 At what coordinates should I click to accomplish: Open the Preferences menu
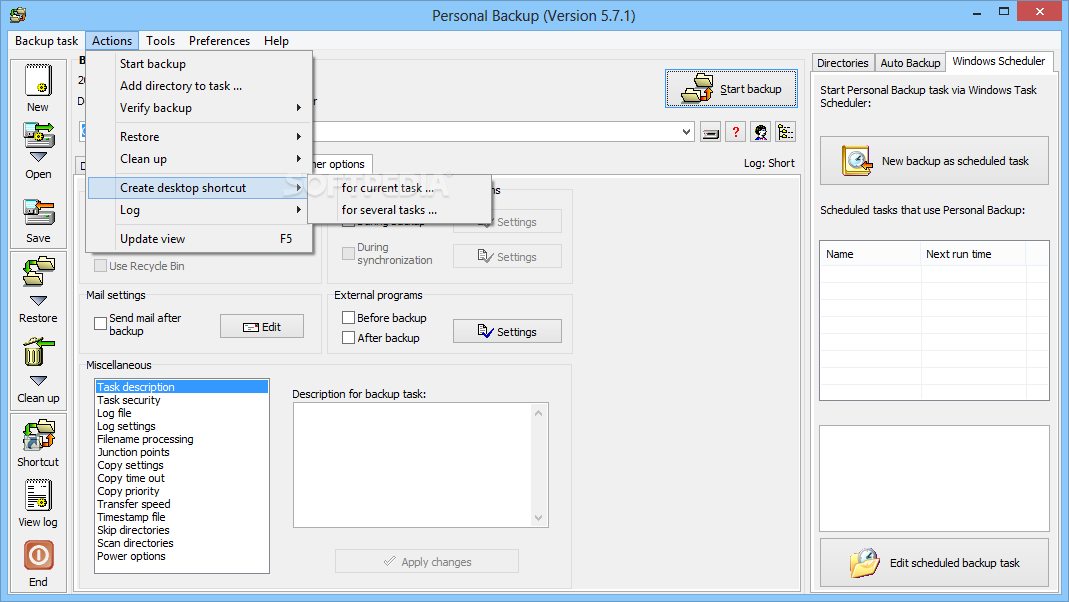click(x=219, y=41)
